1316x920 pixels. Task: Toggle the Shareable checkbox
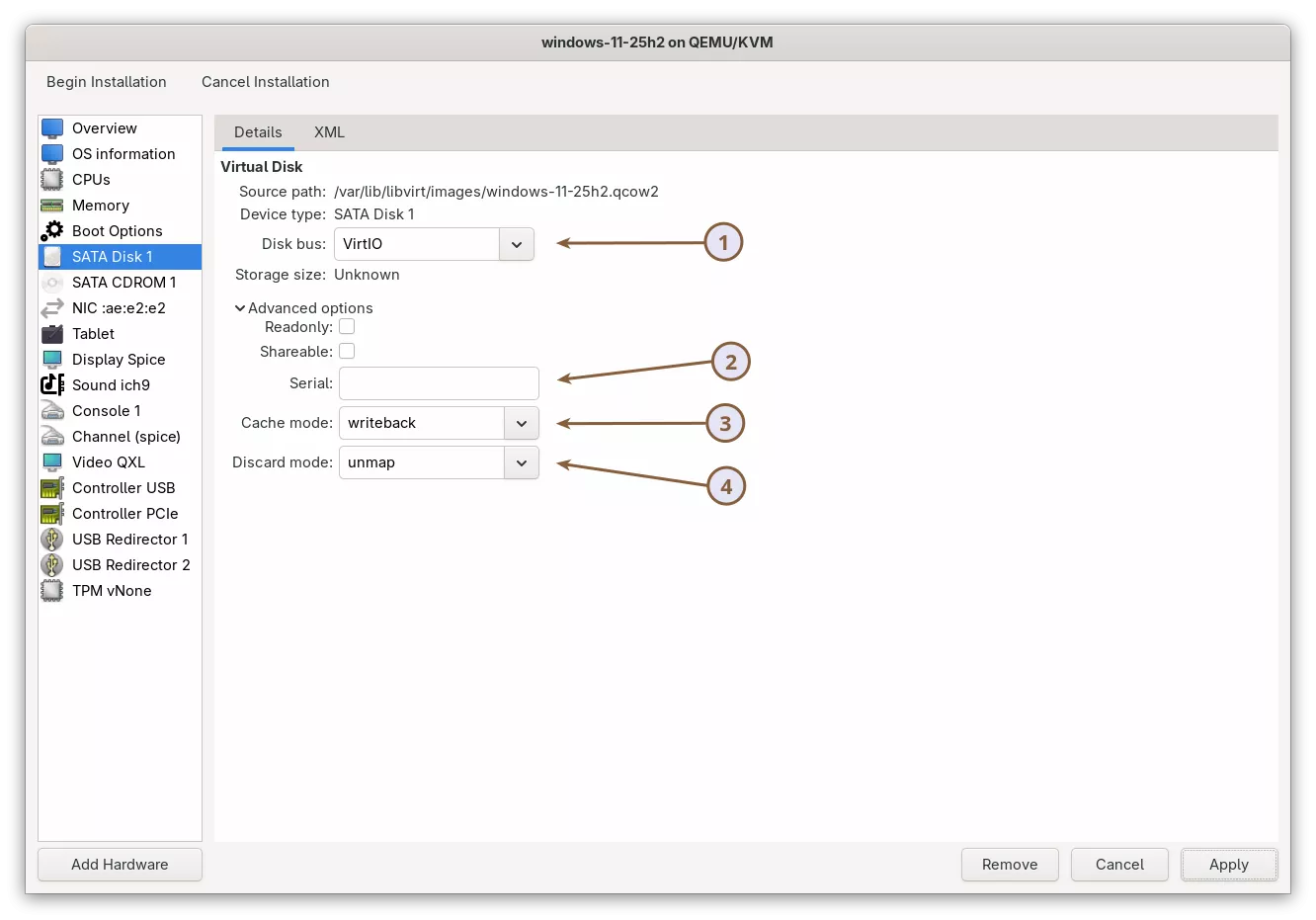coord(347,351)
